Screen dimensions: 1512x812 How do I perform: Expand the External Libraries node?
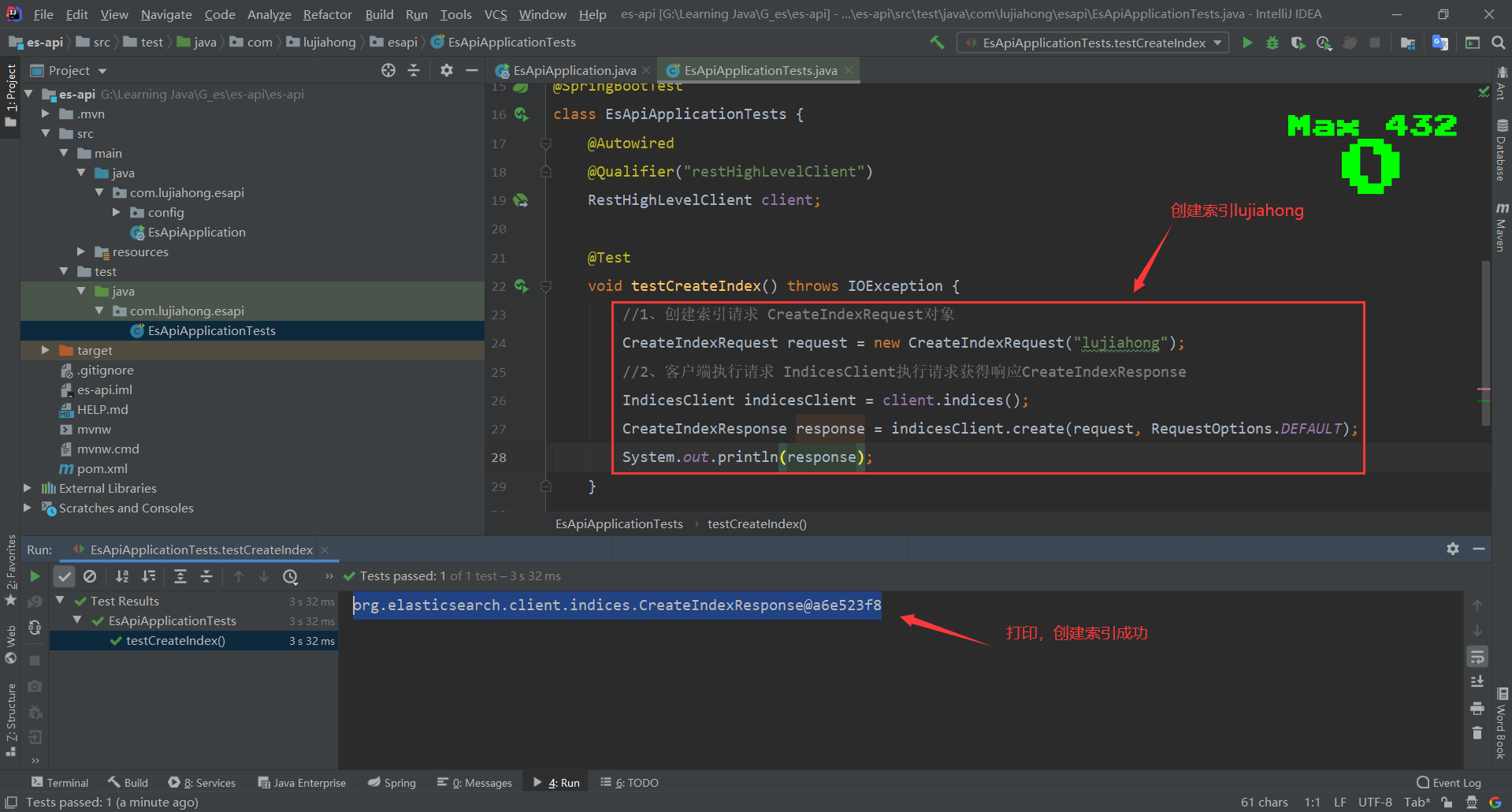[28, 488]
